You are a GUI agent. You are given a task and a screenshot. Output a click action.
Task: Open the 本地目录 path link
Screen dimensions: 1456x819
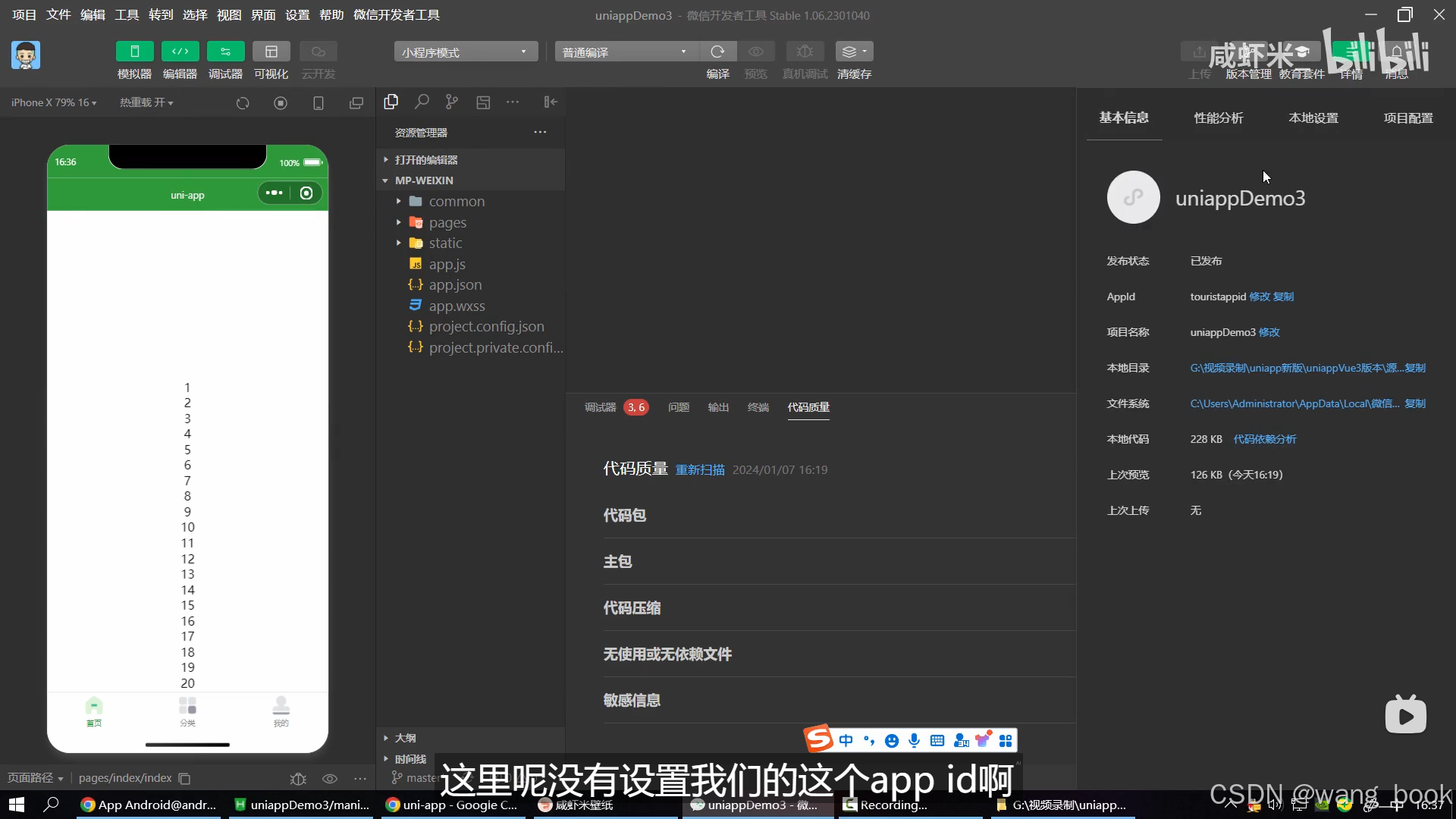pyautogui.click(x=1296, y=368)
